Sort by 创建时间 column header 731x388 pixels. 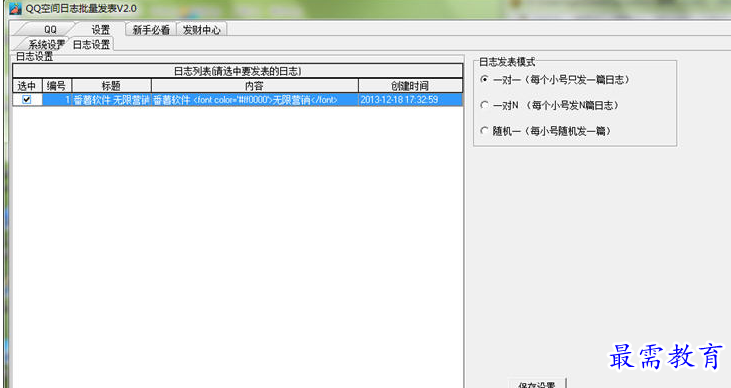tap(410, 86)
